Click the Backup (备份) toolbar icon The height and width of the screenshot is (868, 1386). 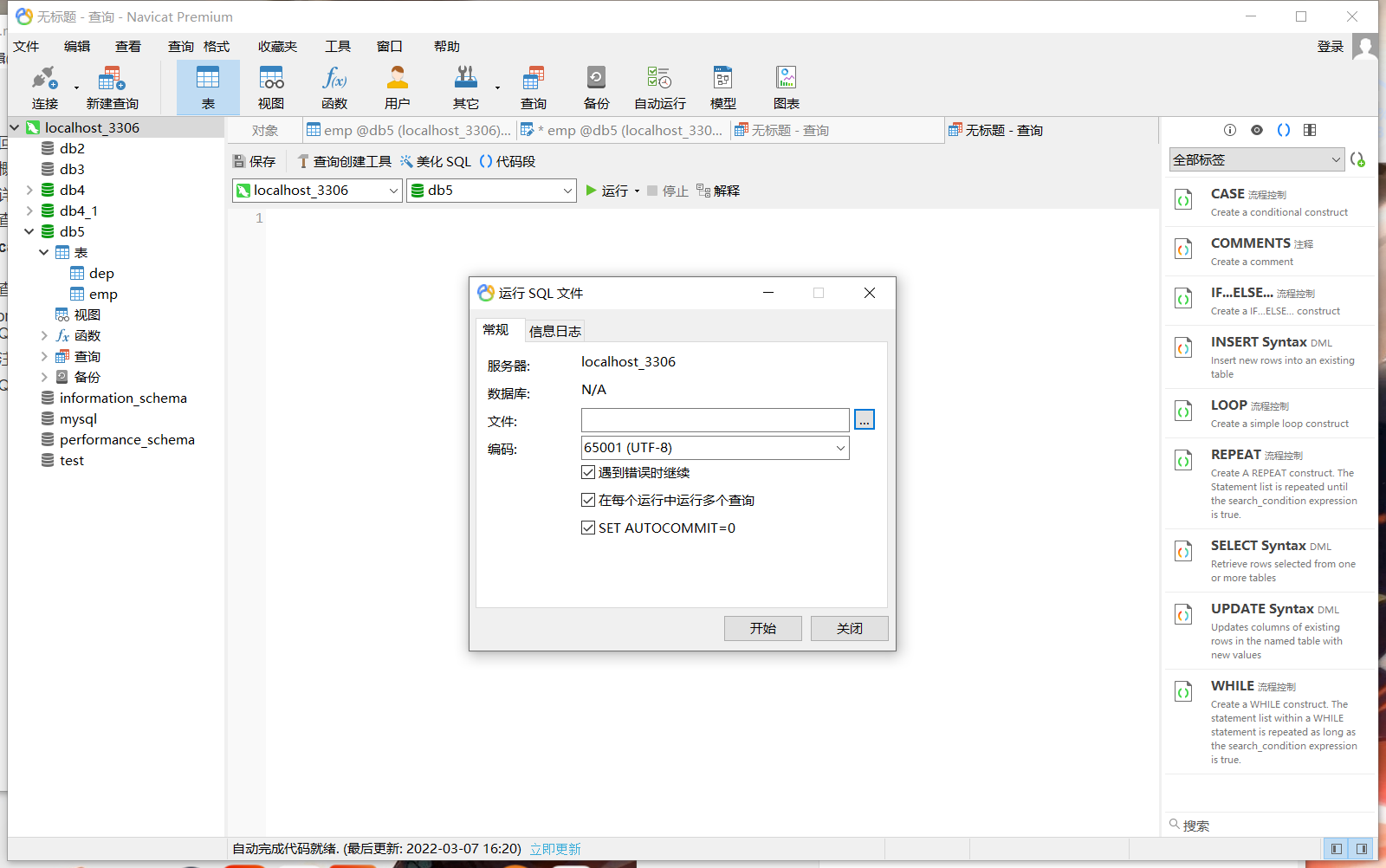click(596, 87)
